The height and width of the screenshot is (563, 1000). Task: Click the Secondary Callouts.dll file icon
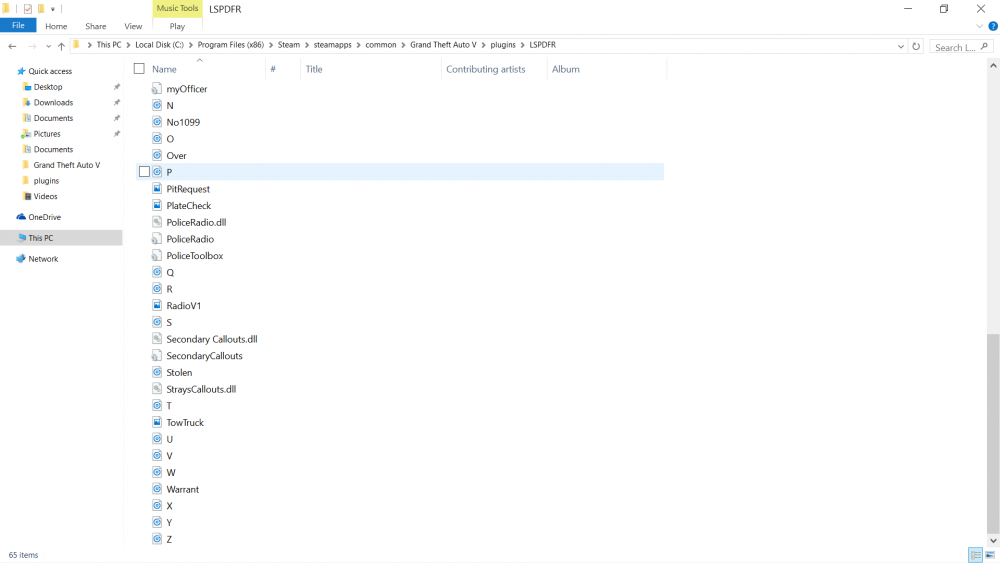157,339
